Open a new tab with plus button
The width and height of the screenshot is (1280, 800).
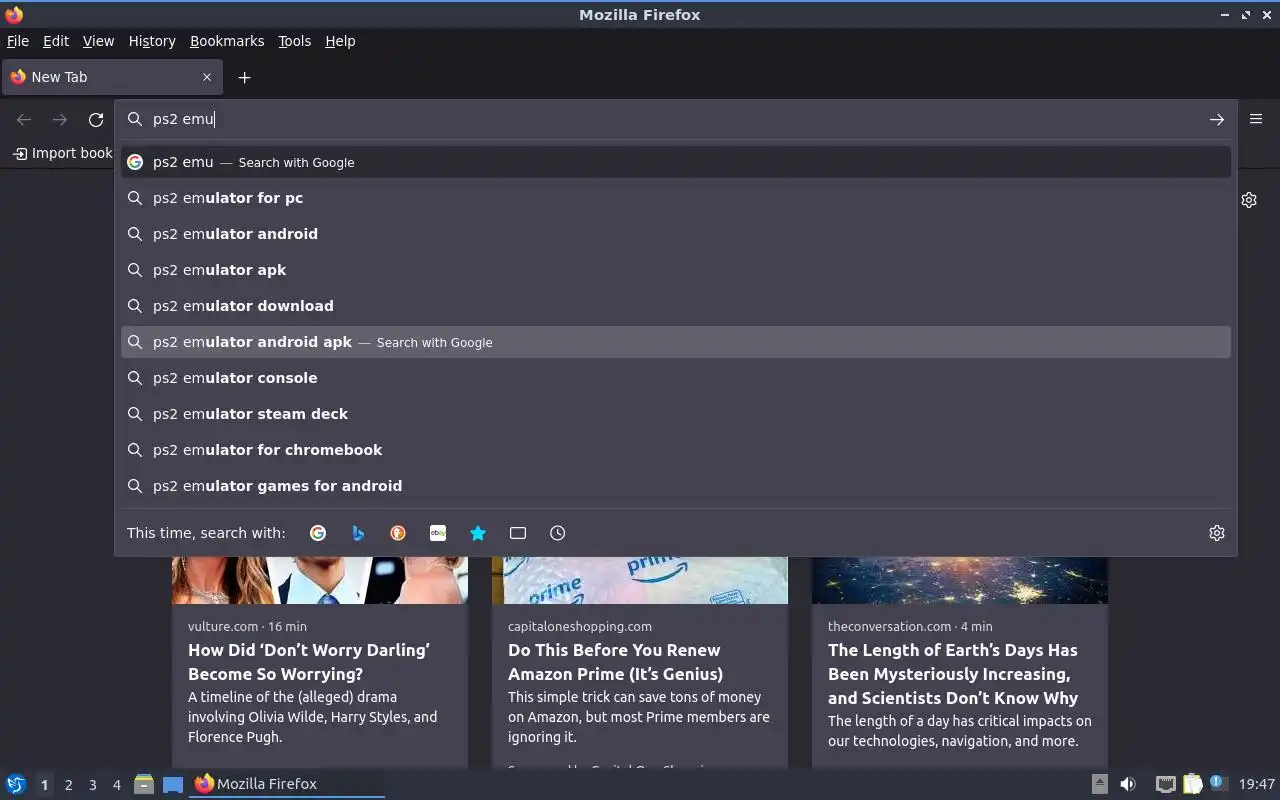[x=244, y=77]
